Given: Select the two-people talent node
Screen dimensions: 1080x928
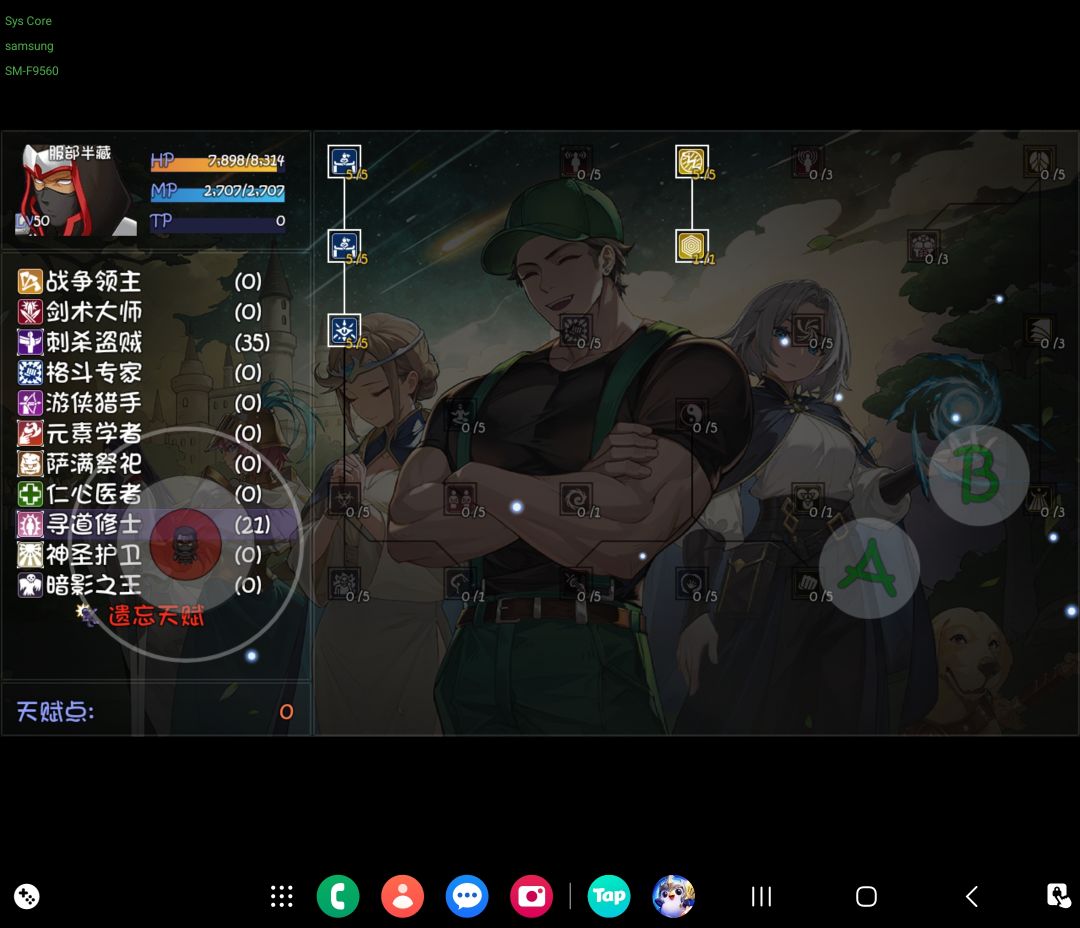Looking at the screenshot, I should click(459, 499).
